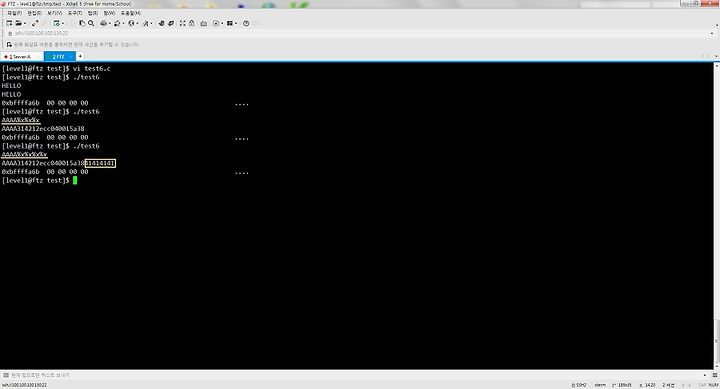Expand the Print dropdown arrow
Image resolution: width=720 pixels, height=389 pixels.
(x=109, y=23)
